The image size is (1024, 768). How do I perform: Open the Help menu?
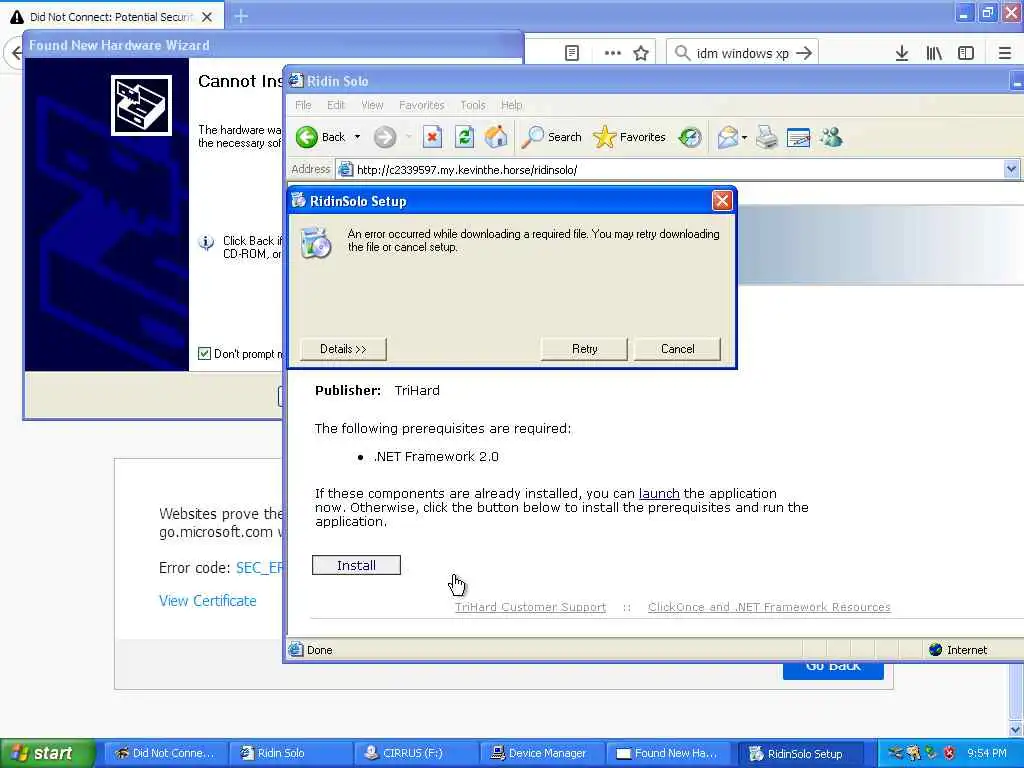[511, 105]
